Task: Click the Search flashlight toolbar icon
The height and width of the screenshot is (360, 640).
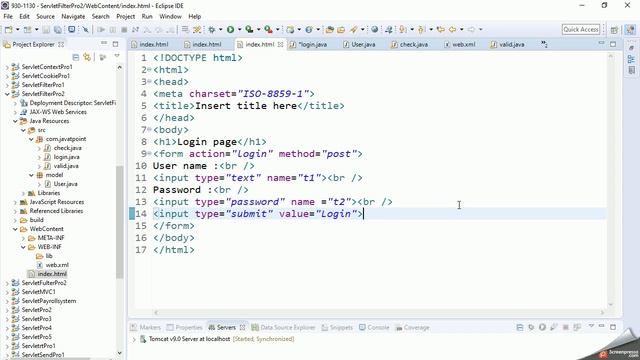Action: [x=353, y=29]
